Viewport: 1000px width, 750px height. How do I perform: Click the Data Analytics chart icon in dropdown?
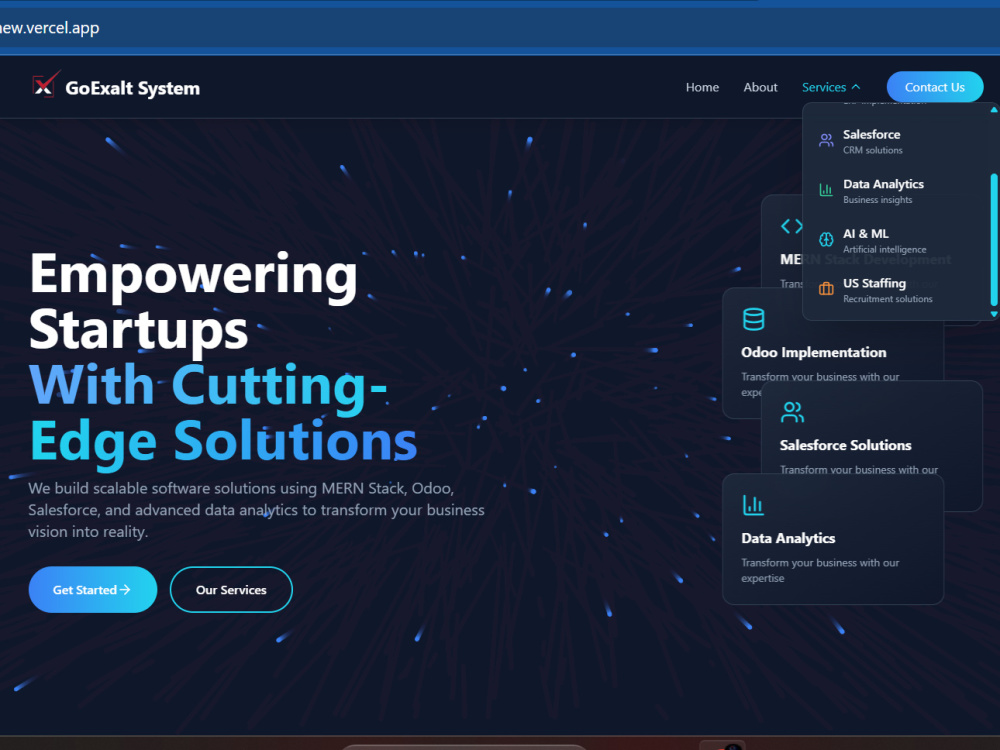pyautogui.click(x=826, y=190)
